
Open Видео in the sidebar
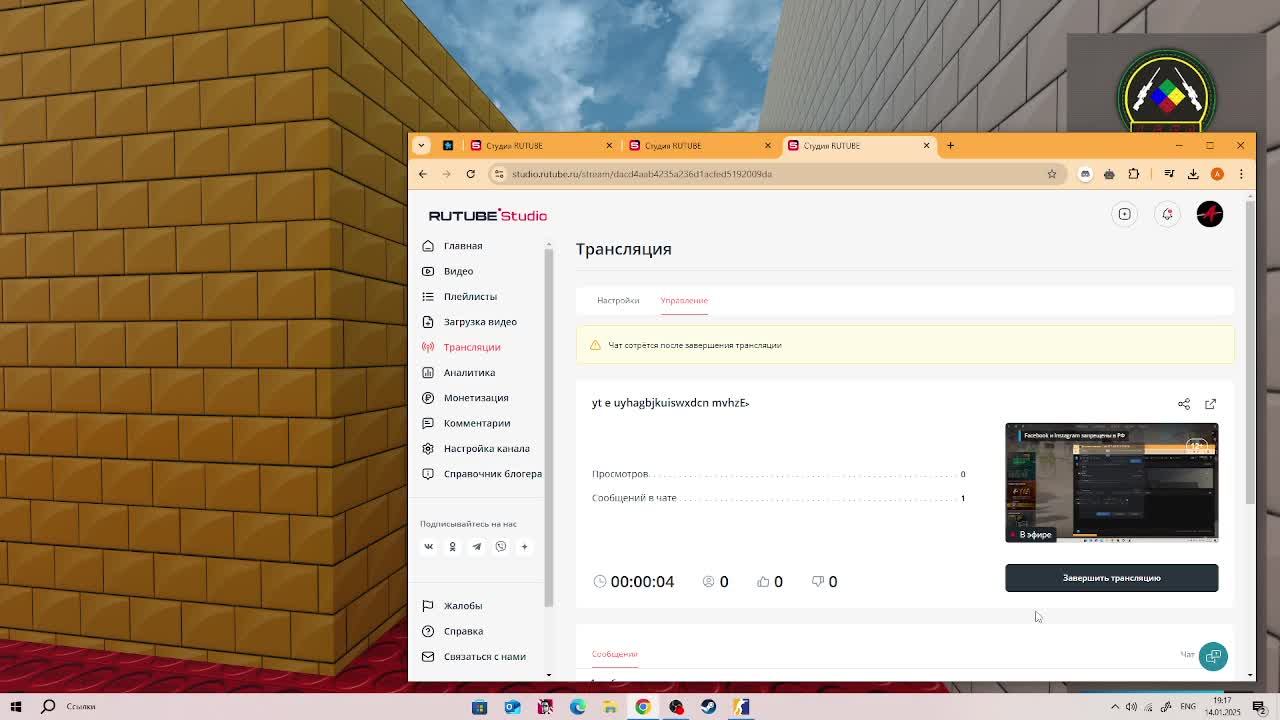[458, 271]
